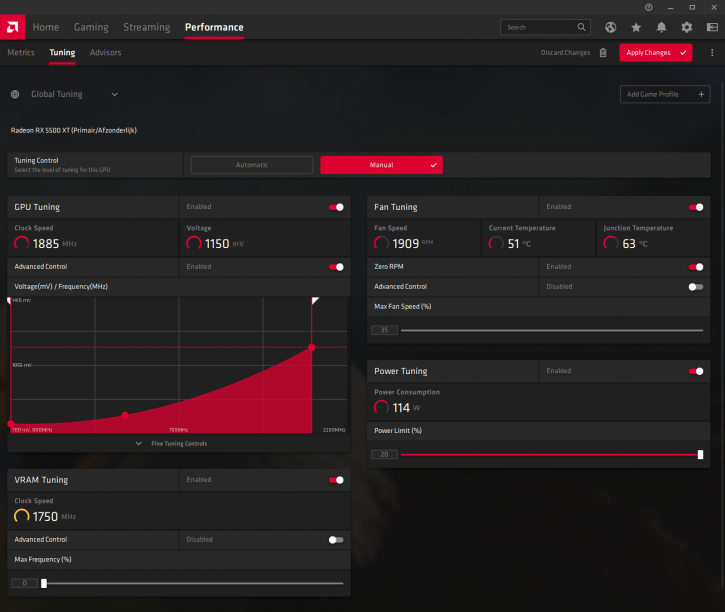Click the help icon in the title bar
The height and width of the screenshot is (612, 725).
pos(649,7)
